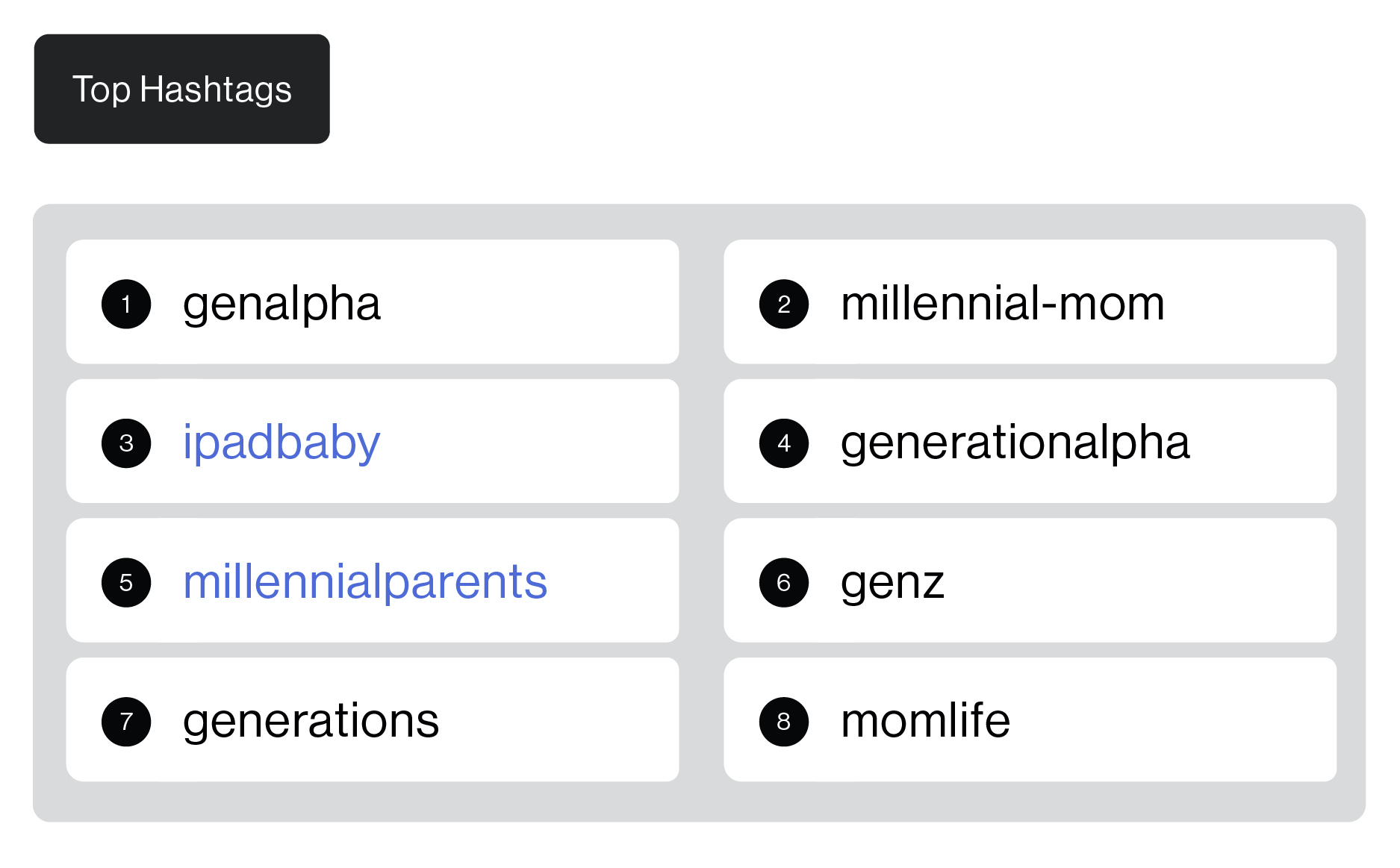Click the number 8 badge beside momlife
This screenshot has height=868, width=1400.
783,721
